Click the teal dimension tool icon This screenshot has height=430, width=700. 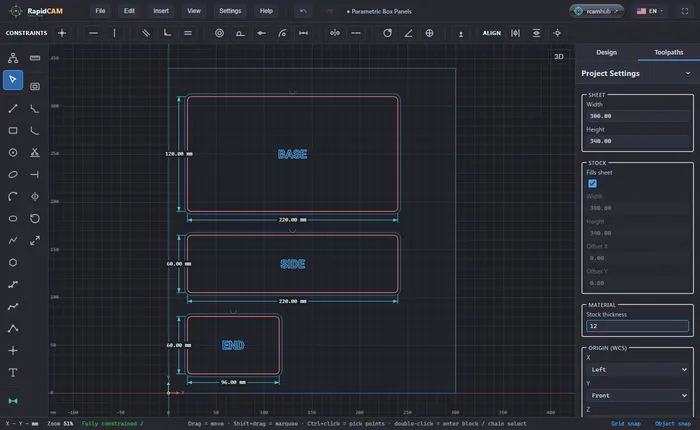point(13,401)
